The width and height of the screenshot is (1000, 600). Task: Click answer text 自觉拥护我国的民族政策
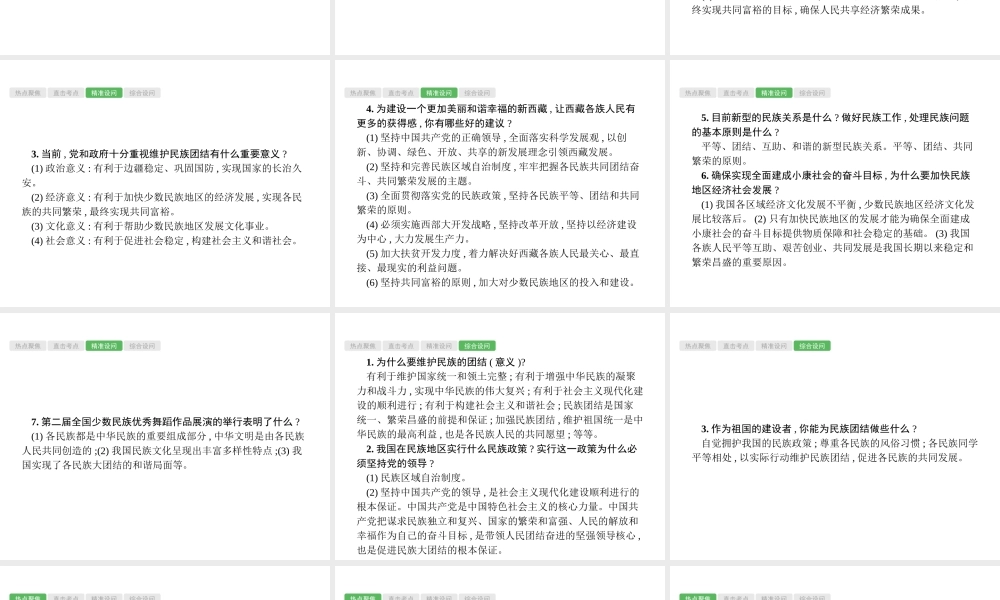pyautogui.click(x=835, y=450)
